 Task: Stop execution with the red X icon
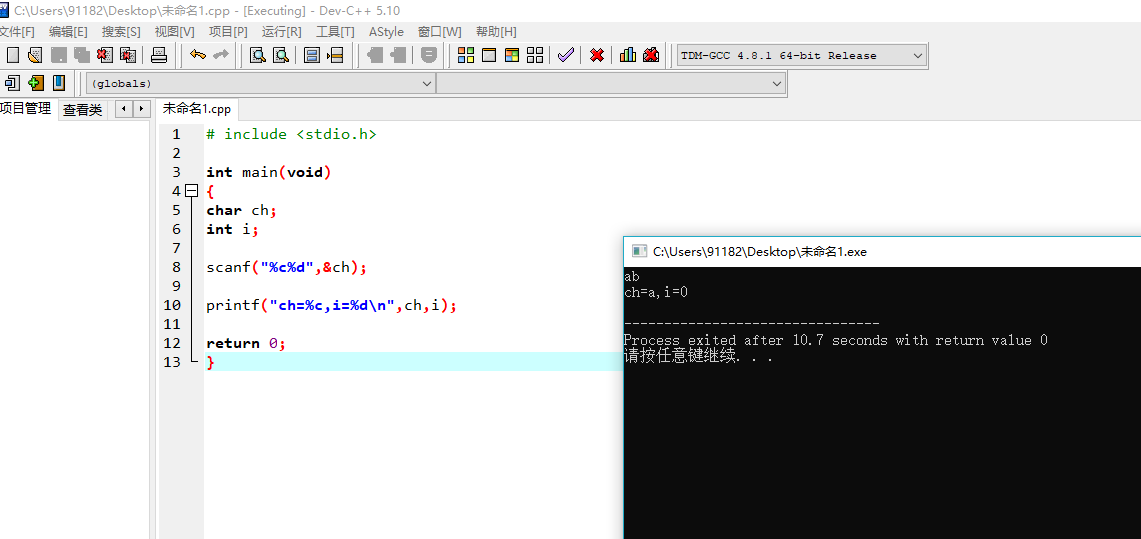pos(597,55)
